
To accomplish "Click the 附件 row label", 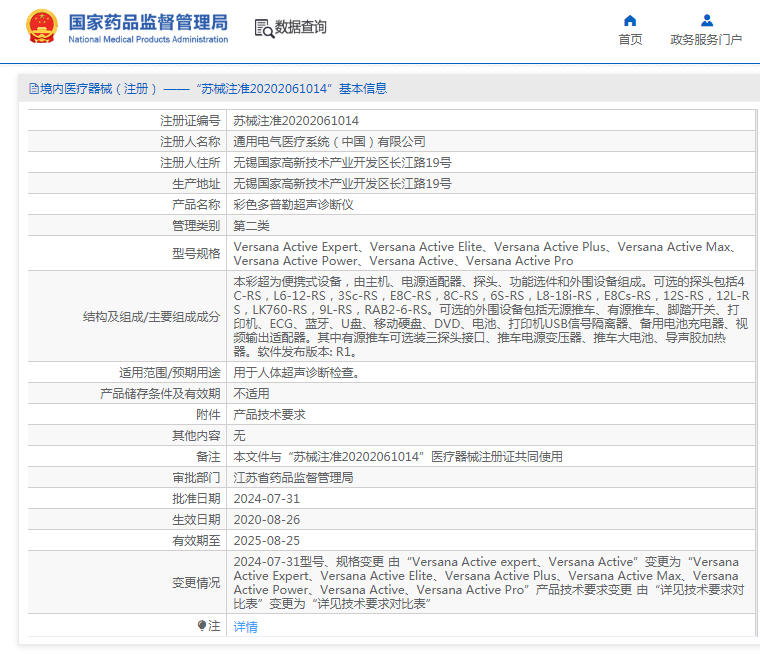I will [208, 415].
